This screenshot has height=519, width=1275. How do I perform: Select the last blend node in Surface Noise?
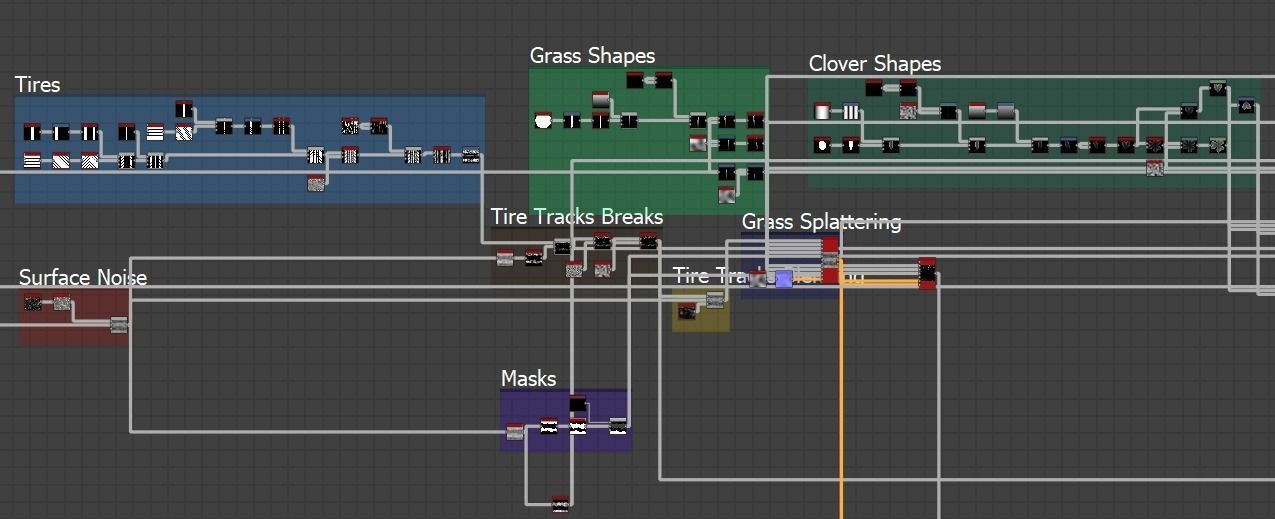pyautogui.click(x=118, y=323)
